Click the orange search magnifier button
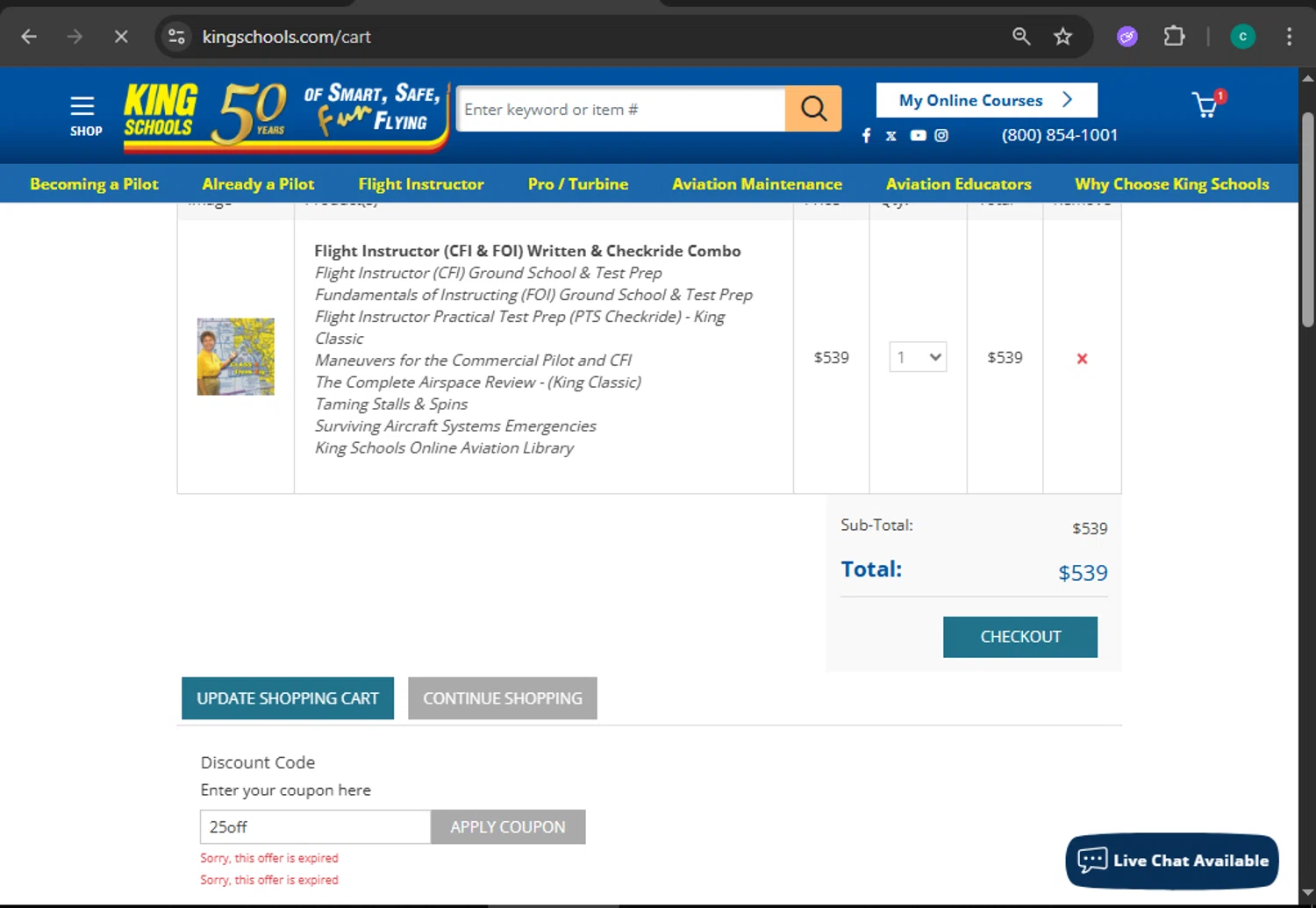The image size is (1316, 908). tap(813, 109)
